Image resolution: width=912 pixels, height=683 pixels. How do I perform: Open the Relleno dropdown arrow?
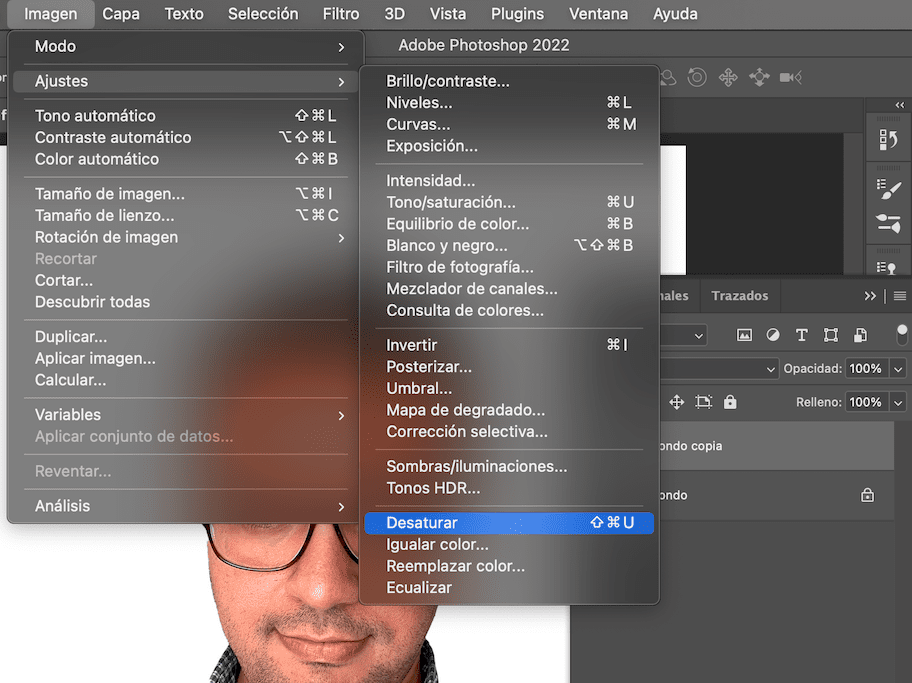coord(898,403)
